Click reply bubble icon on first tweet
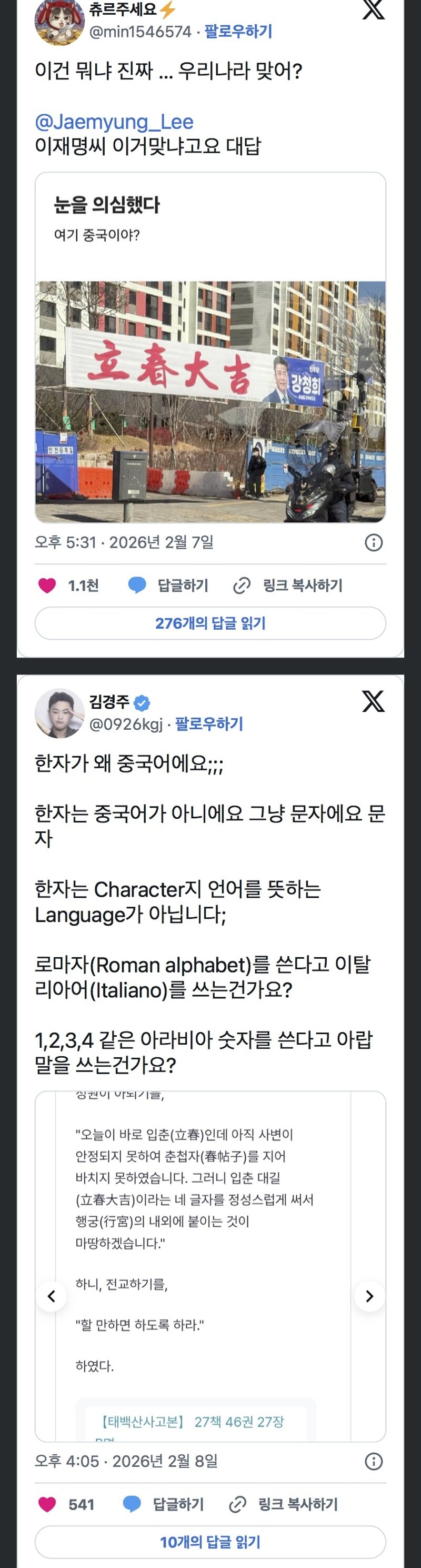The width and height of the screenshot is (421, 1568). (x=137, y=585)
